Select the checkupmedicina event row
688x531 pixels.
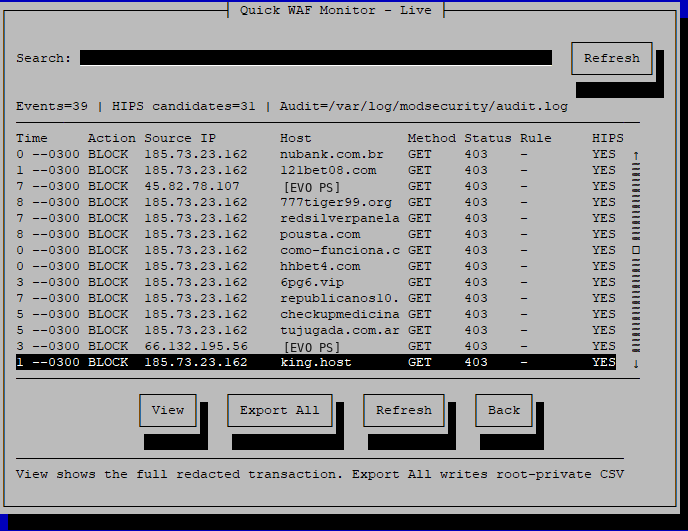316,314
